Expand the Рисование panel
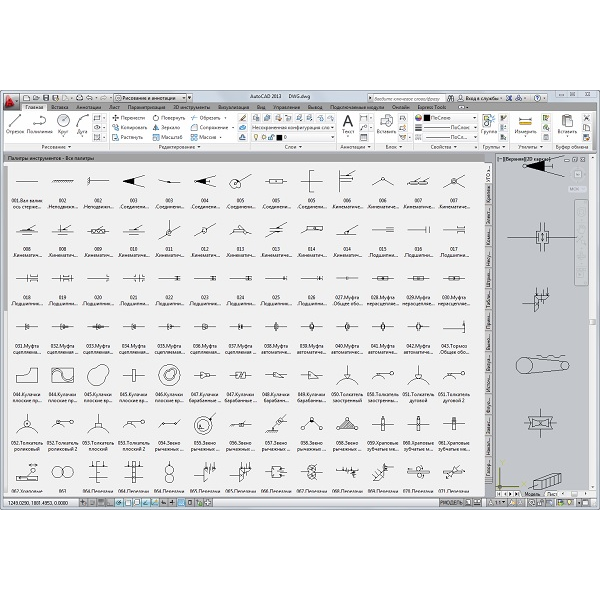Viewport: 600px width, 600px height. click(x=56, y=147)
